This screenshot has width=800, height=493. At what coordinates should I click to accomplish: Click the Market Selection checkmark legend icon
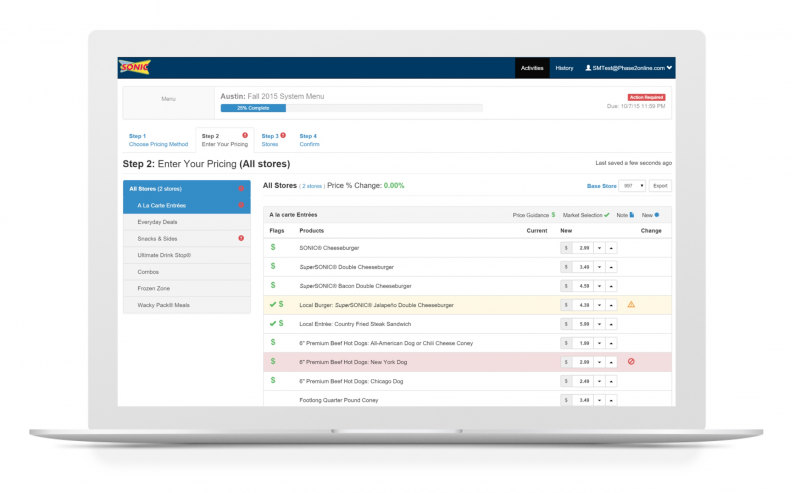point(607,215)
